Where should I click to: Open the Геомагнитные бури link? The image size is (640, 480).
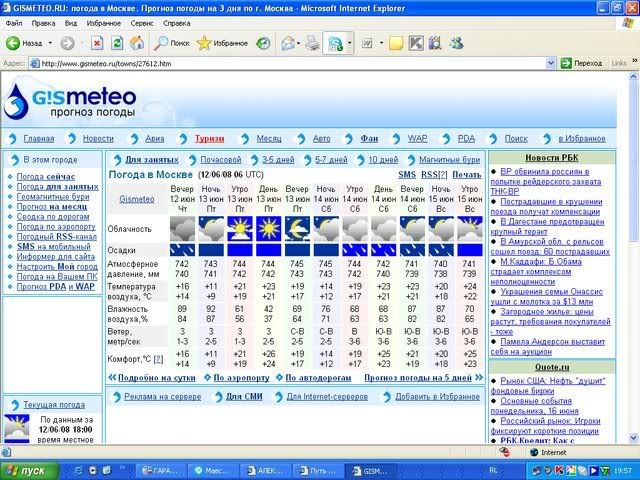[x=53, y=197]
